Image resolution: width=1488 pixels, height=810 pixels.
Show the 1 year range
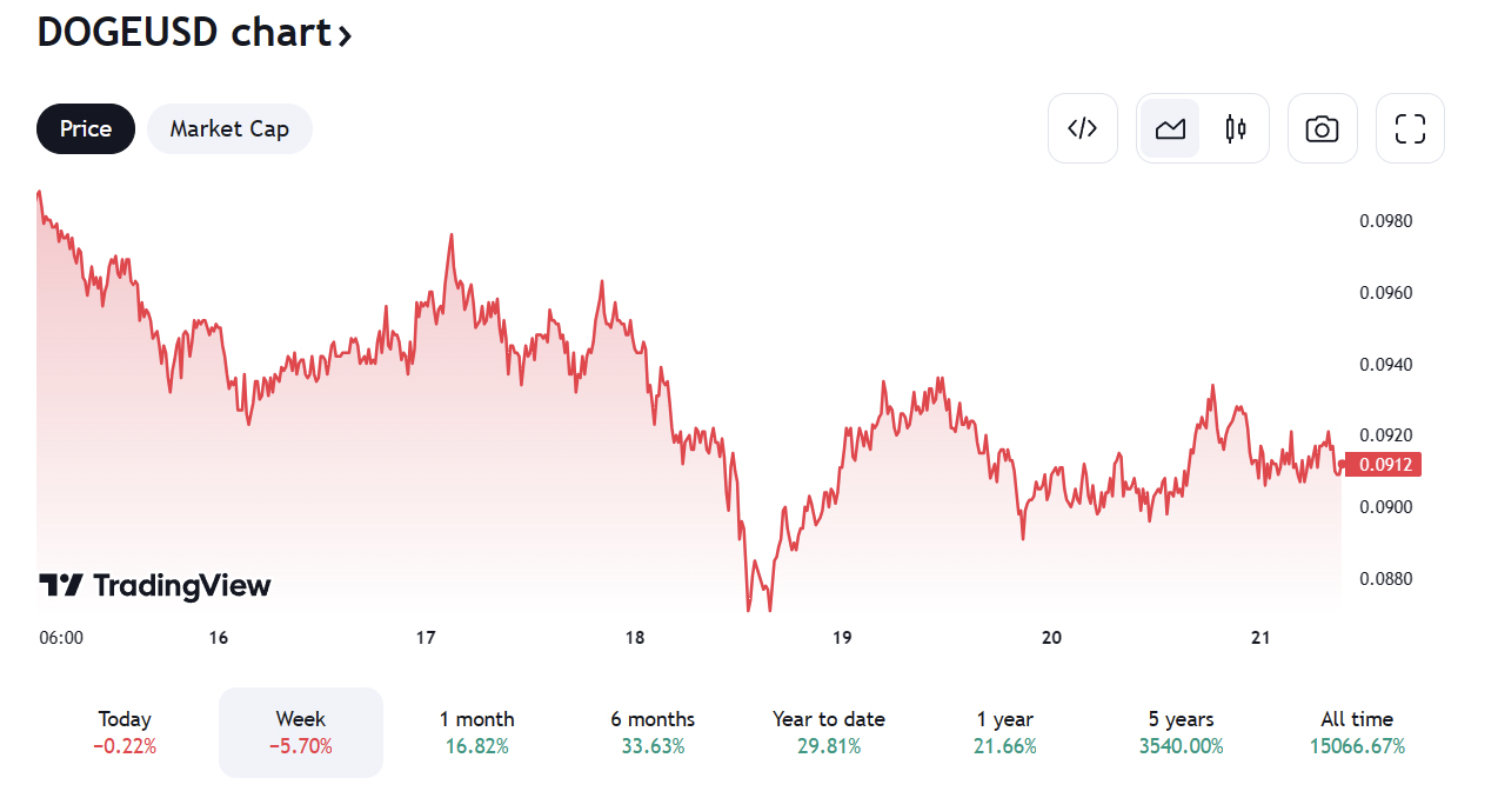point(1005,732)
